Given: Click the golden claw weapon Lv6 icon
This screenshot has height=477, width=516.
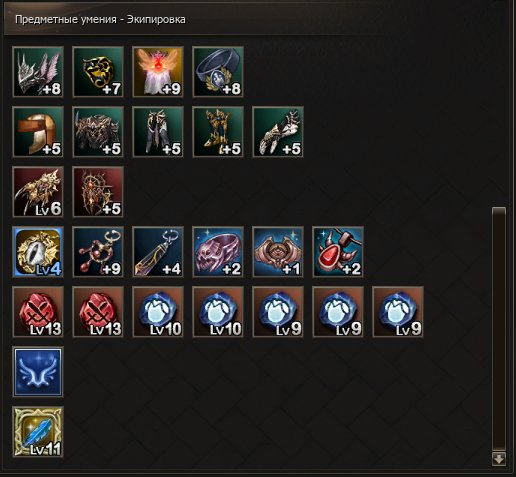Looking at the screenshot, I should pyautogui.click(x=38, y=192).
